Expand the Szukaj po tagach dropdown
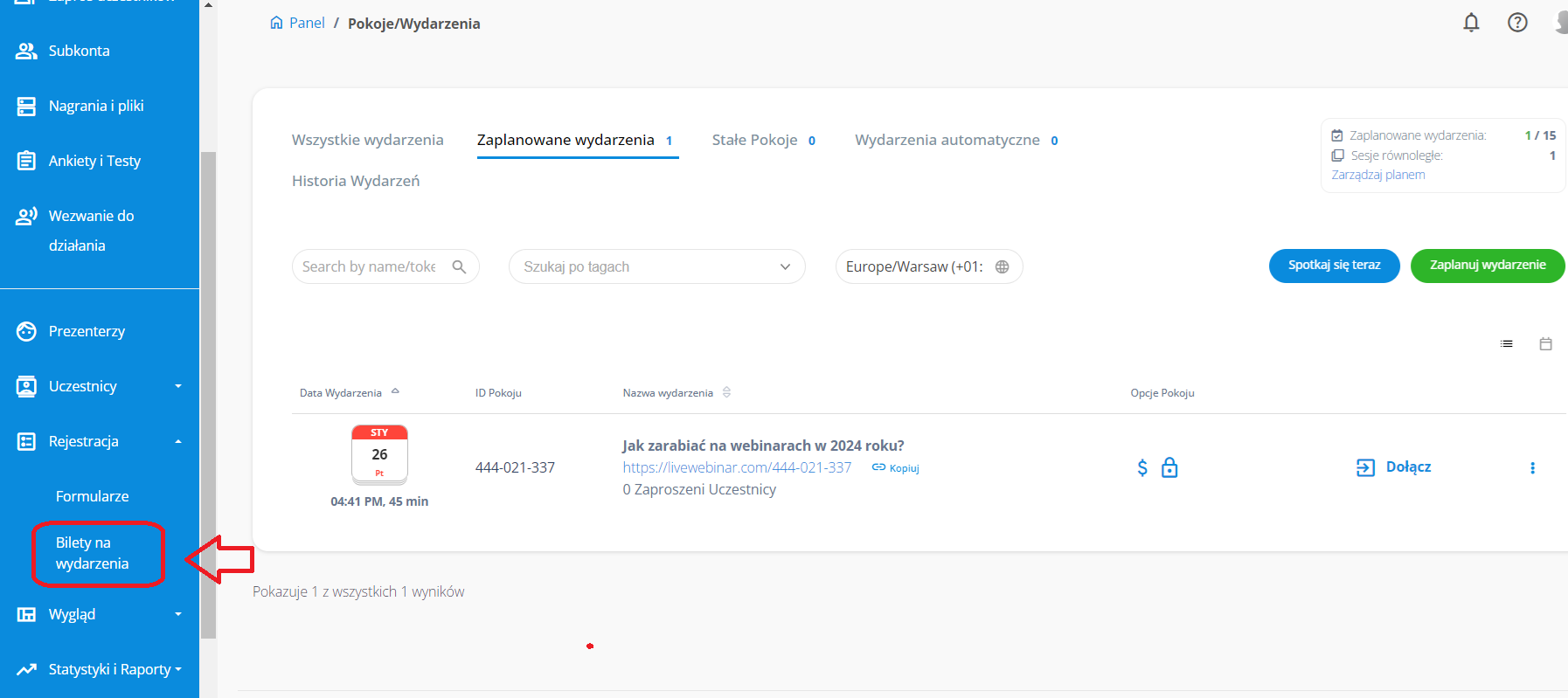This screenshot has height=698, width=1568. tap(784, 267)
